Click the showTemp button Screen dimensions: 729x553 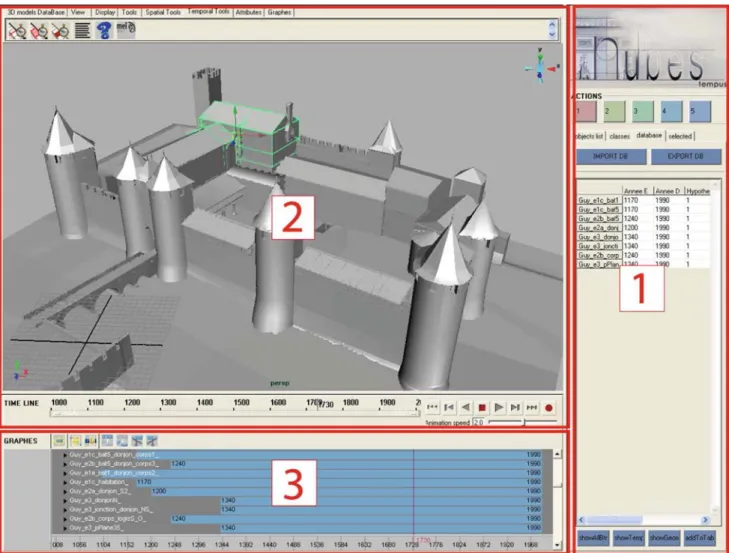(x=629, y=538)
